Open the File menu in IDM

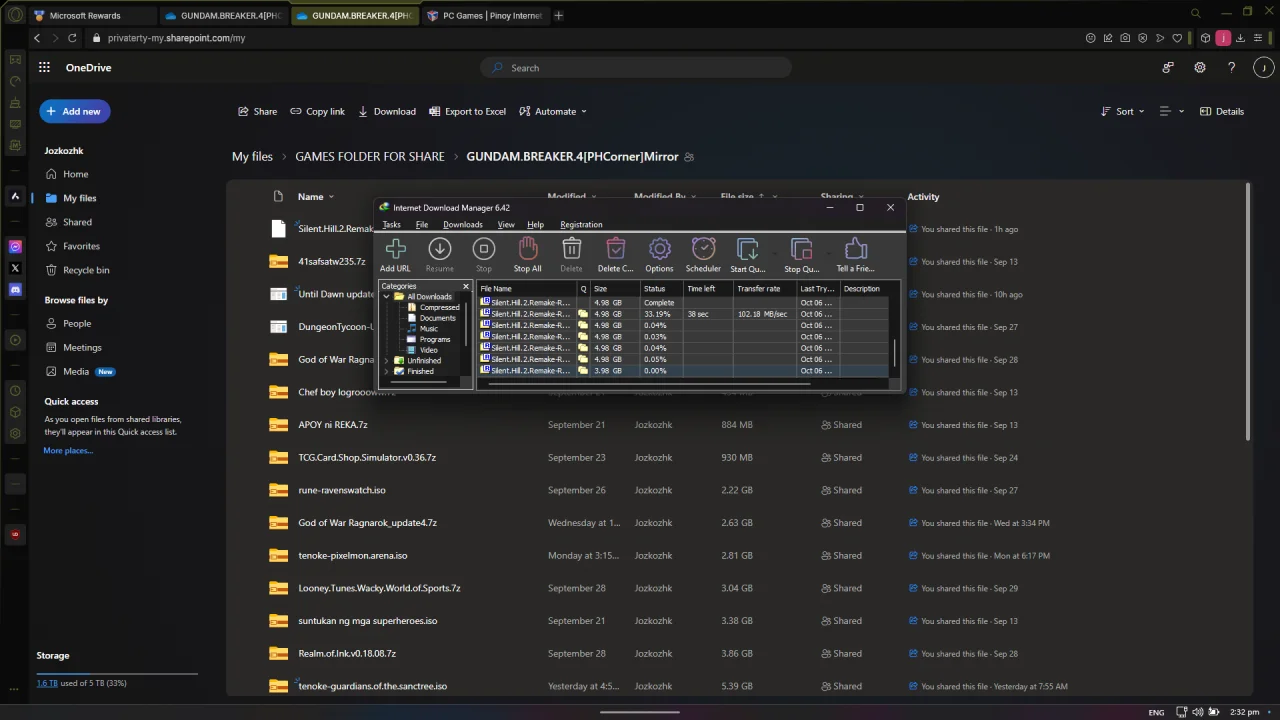422,225
